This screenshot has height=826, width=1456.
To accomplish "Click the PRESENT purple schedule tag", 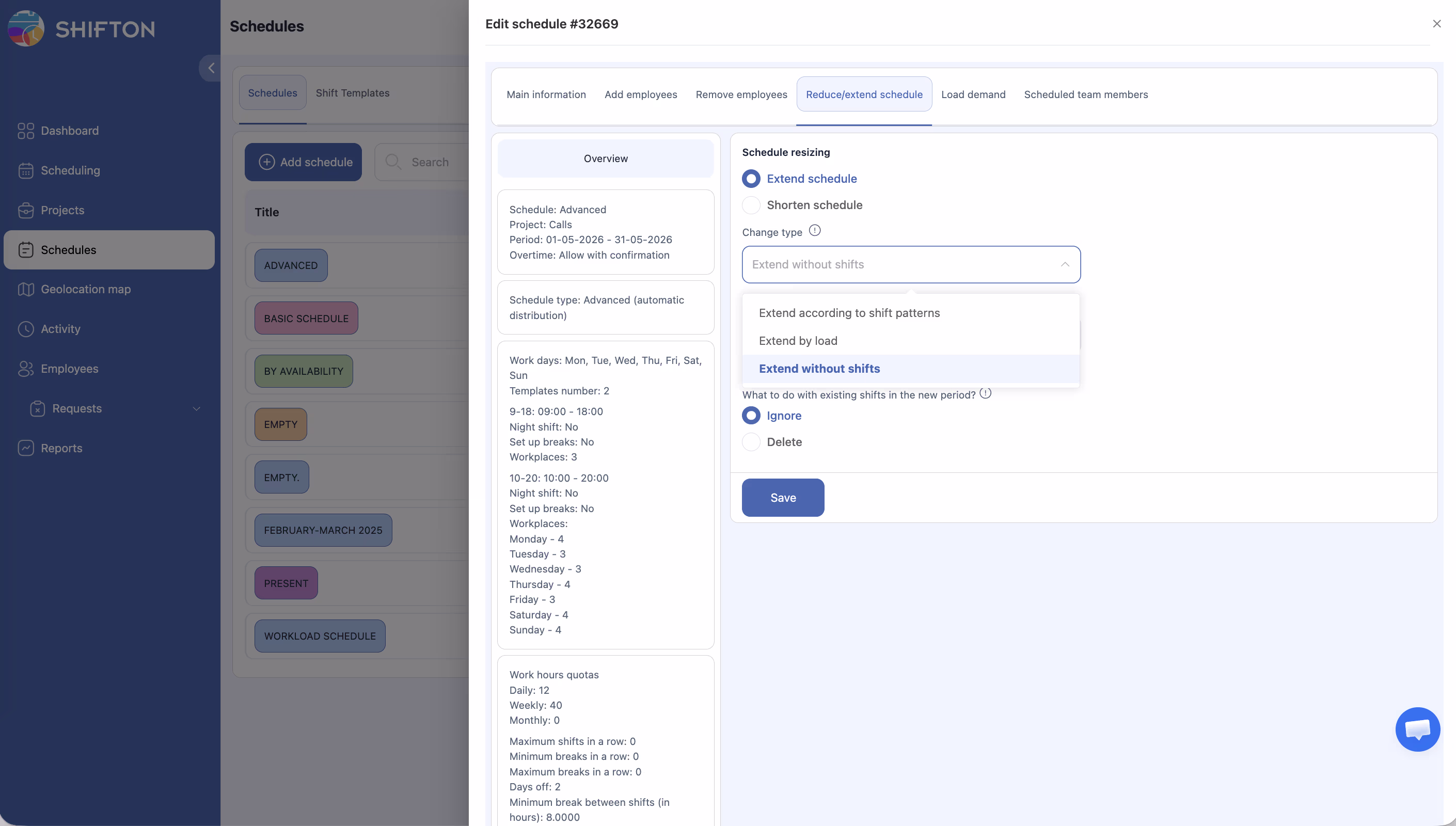I will click(x=286, y=583).
